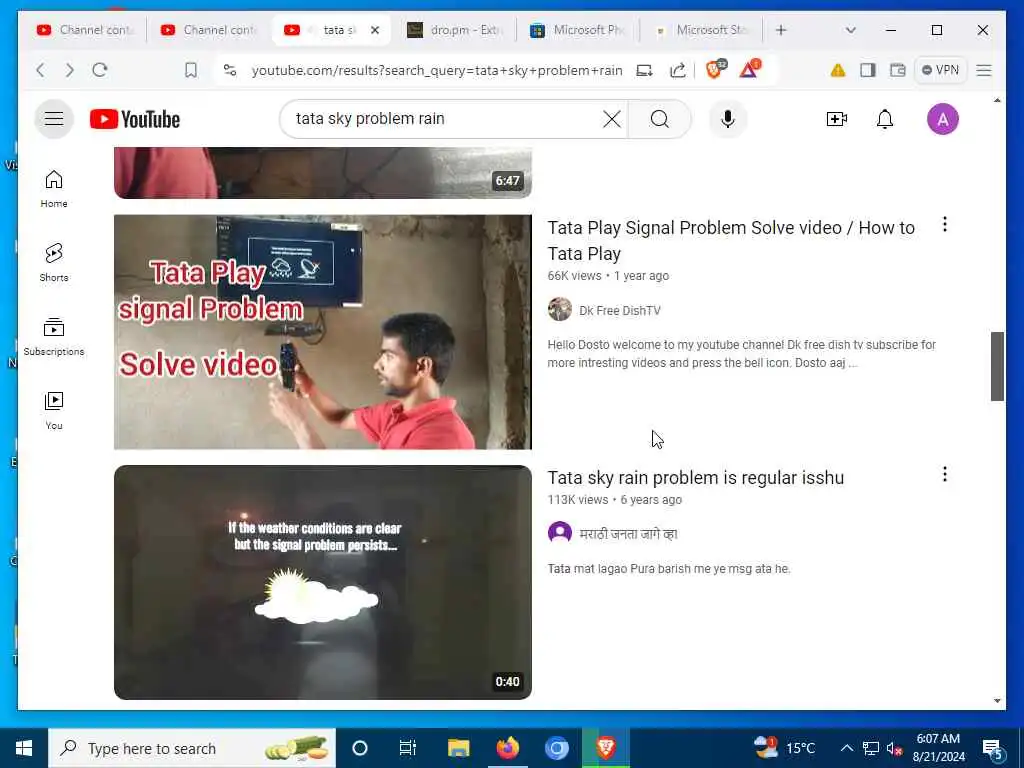Open the Create video button
Viewport: 1024px width, 768px height.
click(837, 119)
